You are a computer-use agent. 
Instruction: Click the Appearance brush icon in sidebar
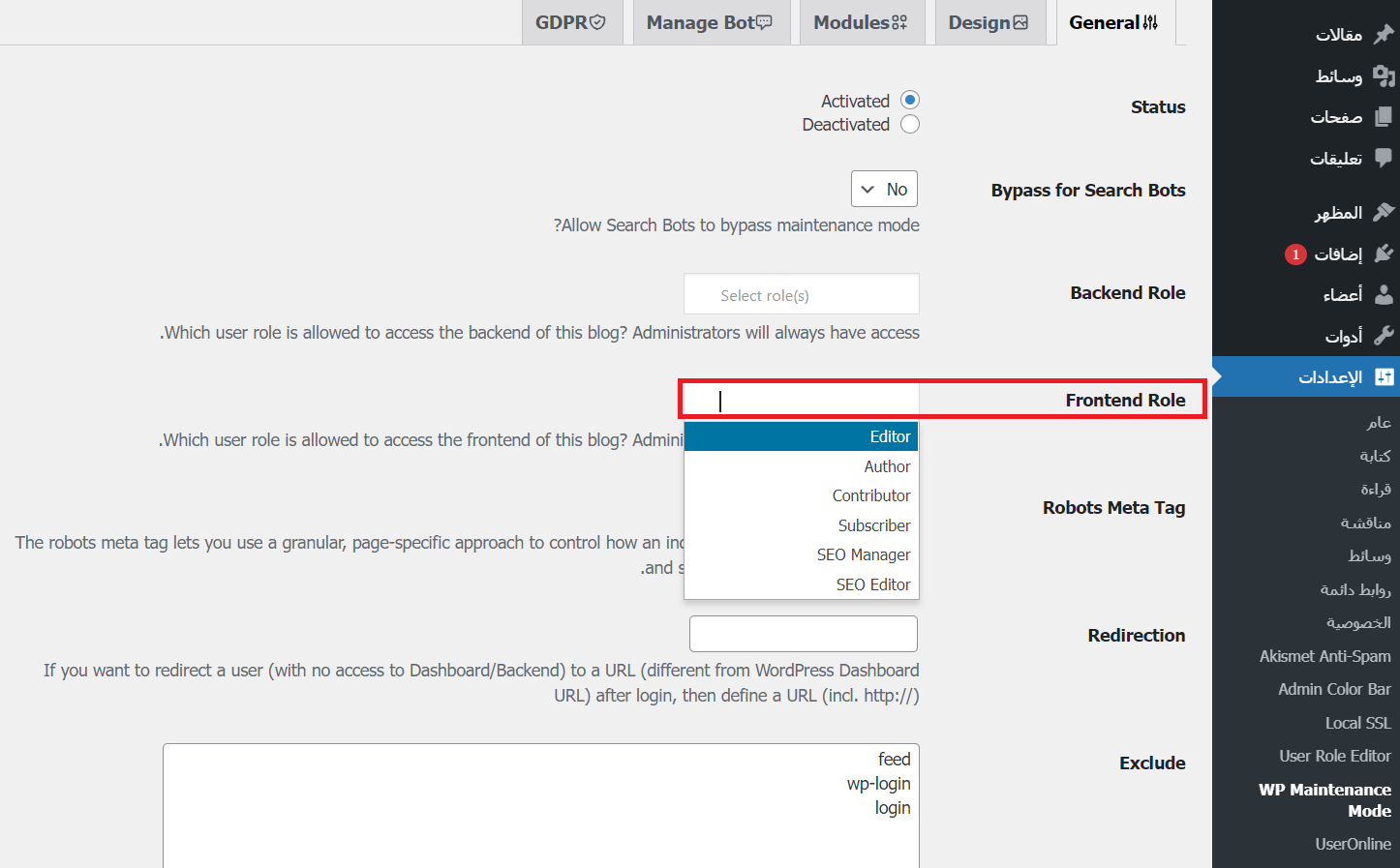click(1384, 212)
